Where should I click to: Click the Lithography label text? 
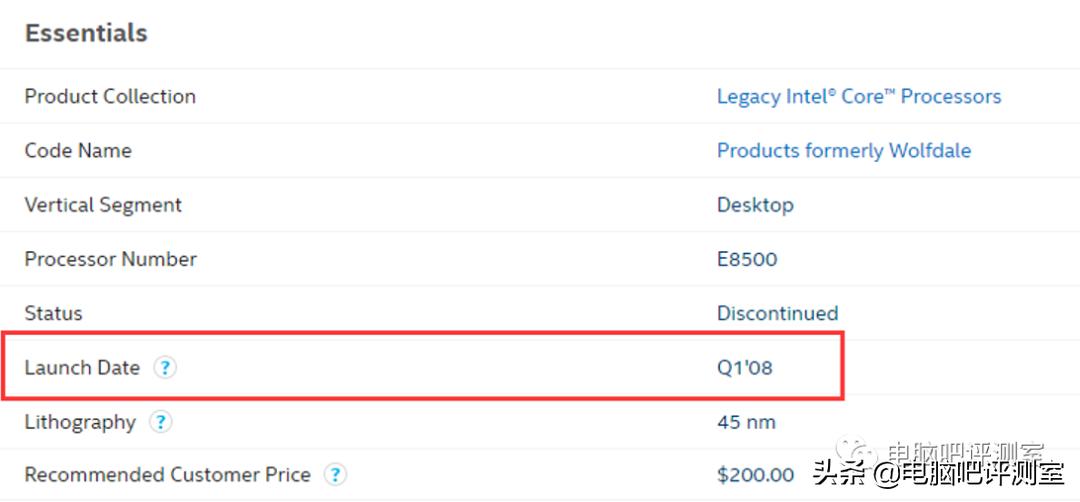point(80,422)
